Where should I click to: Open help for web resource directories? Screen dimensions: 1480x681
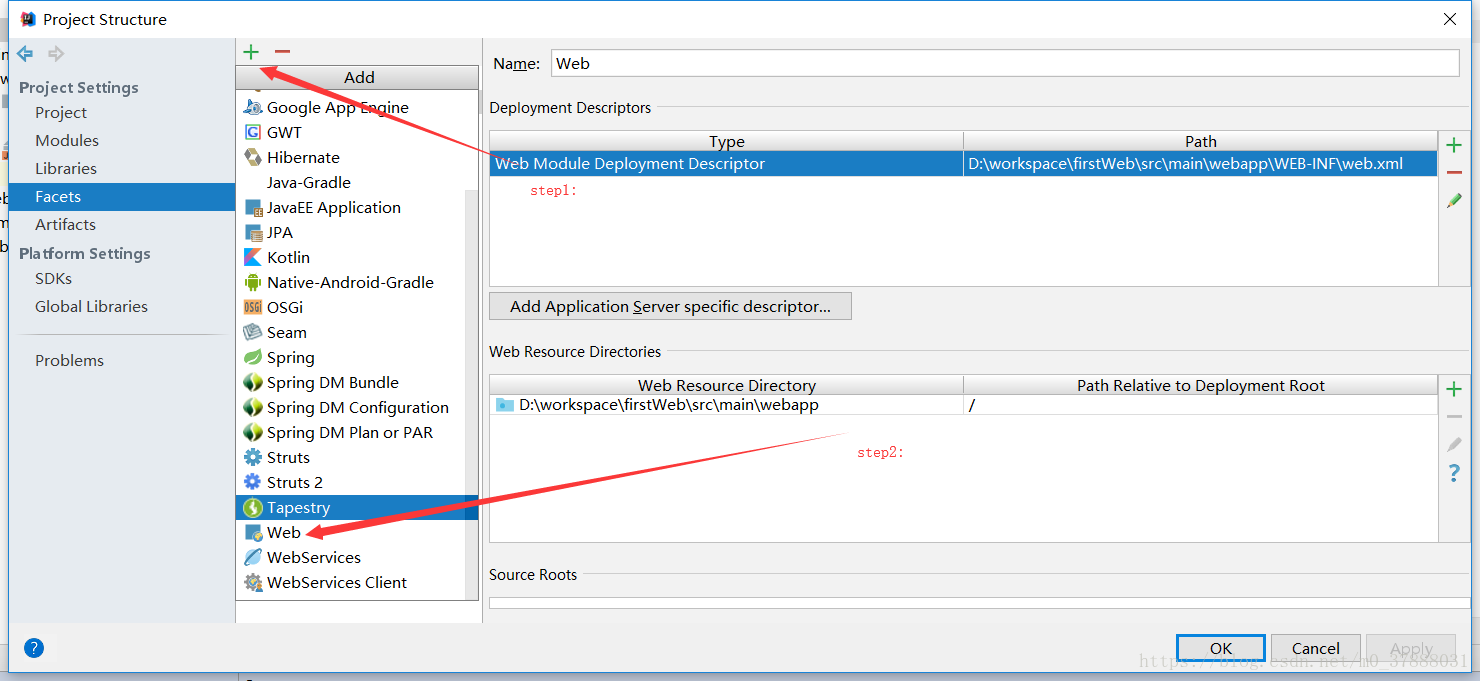(1454, 473)
